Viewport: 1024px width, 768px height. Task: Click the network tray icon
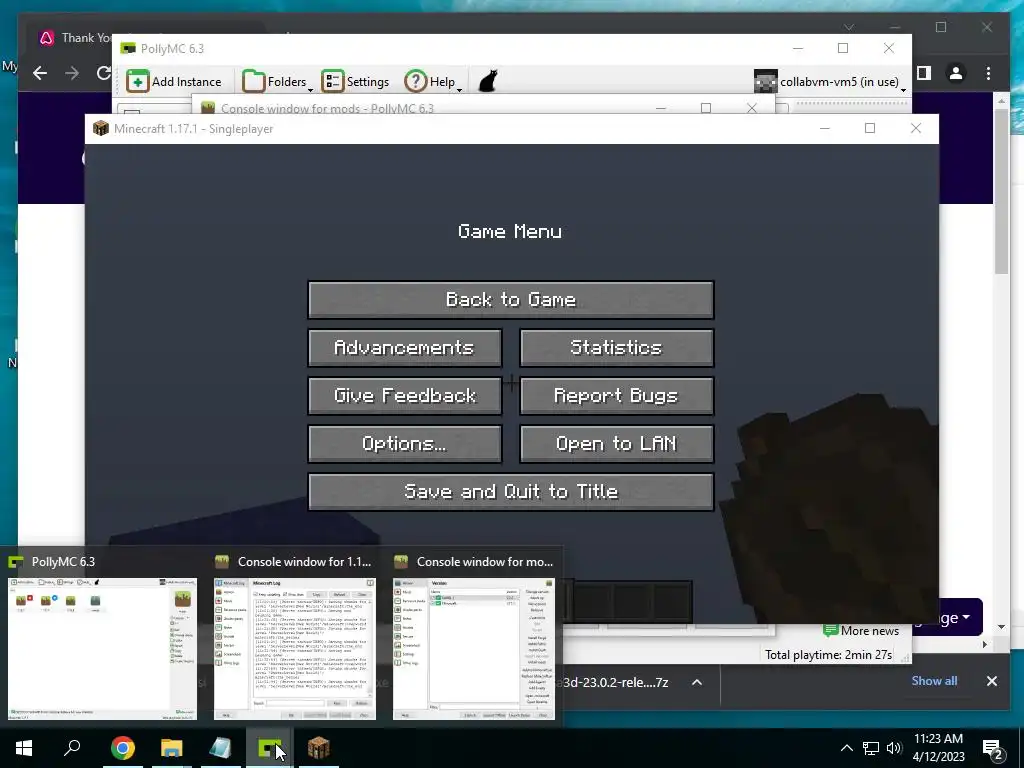(871, 748)
